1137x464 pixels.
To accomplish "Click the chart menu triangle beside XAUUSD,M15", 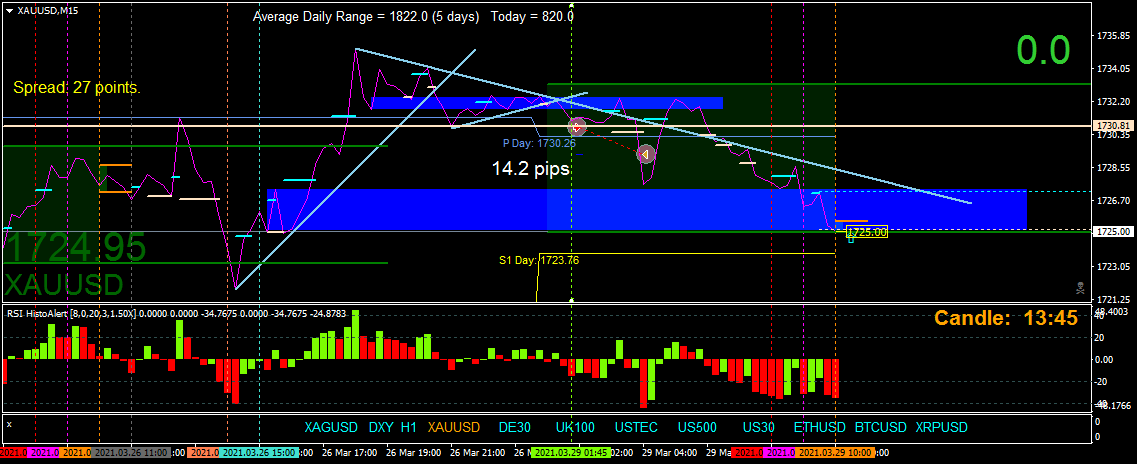I will (x=9, y=10).
